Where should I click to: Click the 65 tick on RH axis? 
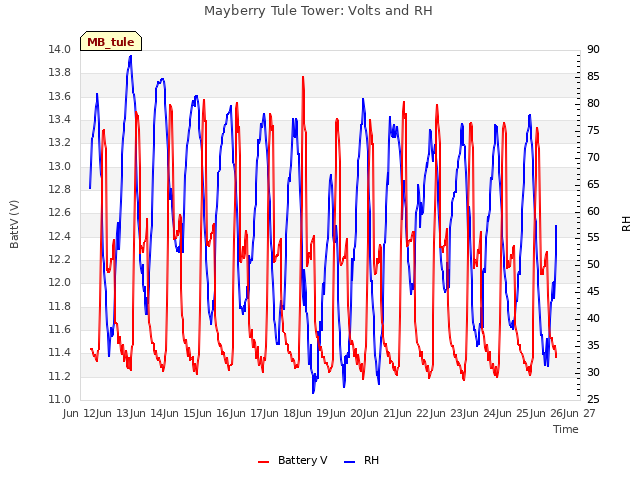point(593,184)
